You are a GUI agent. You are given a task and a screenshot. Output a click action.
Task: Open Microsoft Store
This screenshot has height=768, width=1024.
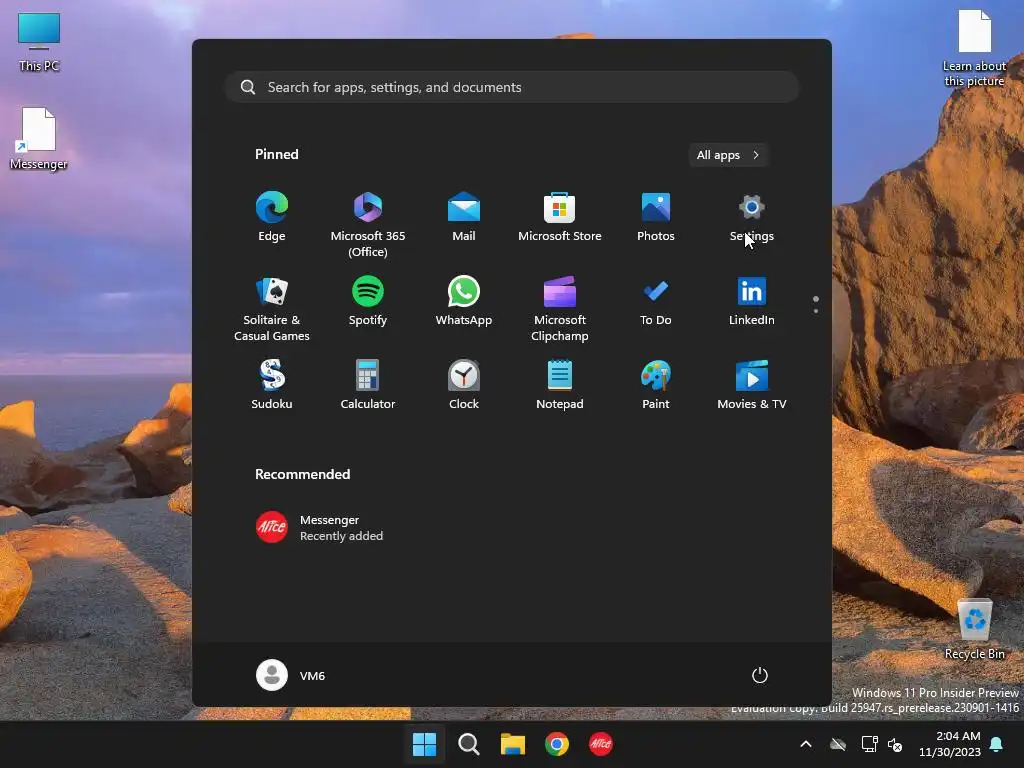560,217
